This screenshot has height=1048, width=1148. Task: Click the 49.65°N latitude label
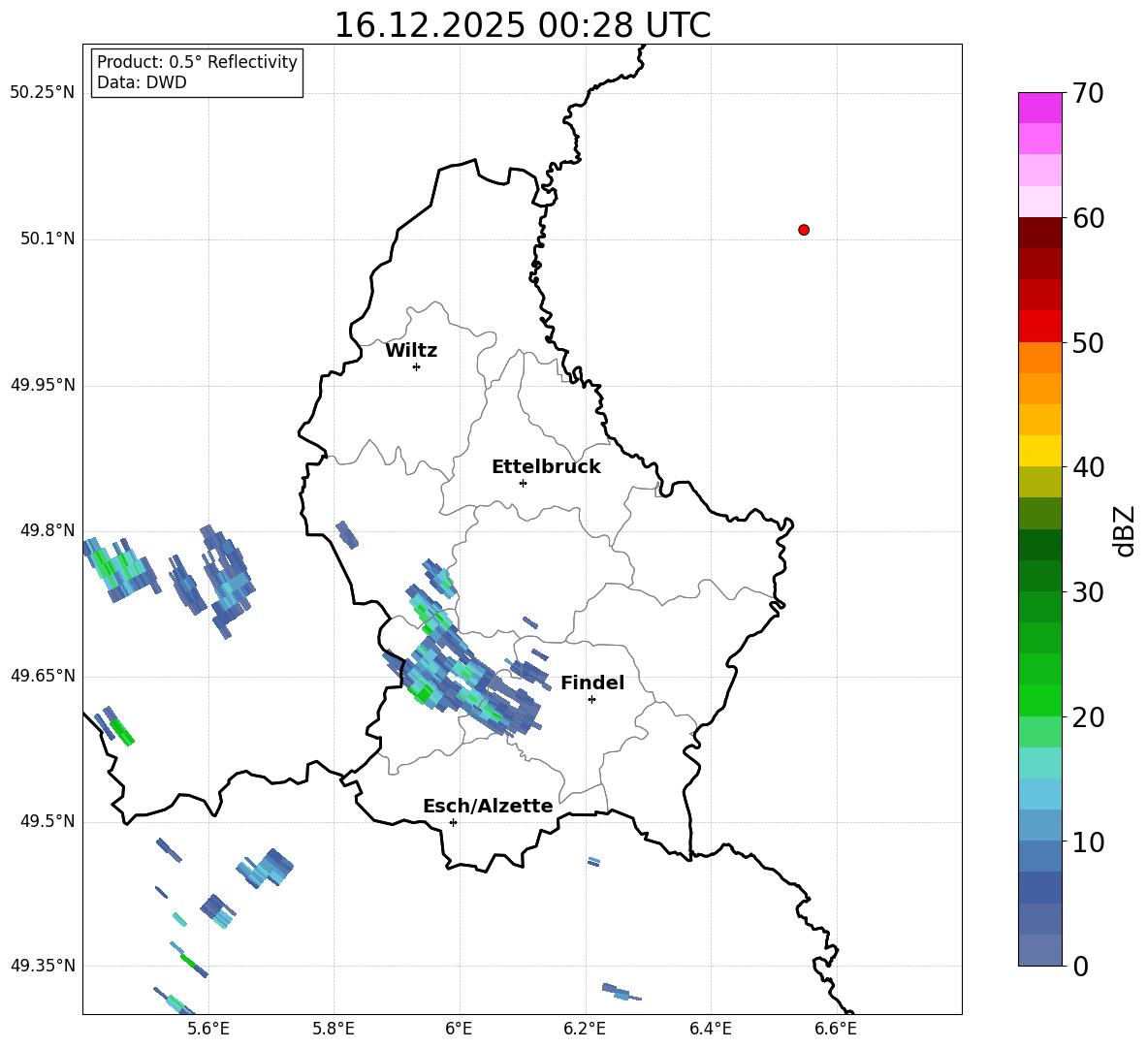[x=43, y=676]
